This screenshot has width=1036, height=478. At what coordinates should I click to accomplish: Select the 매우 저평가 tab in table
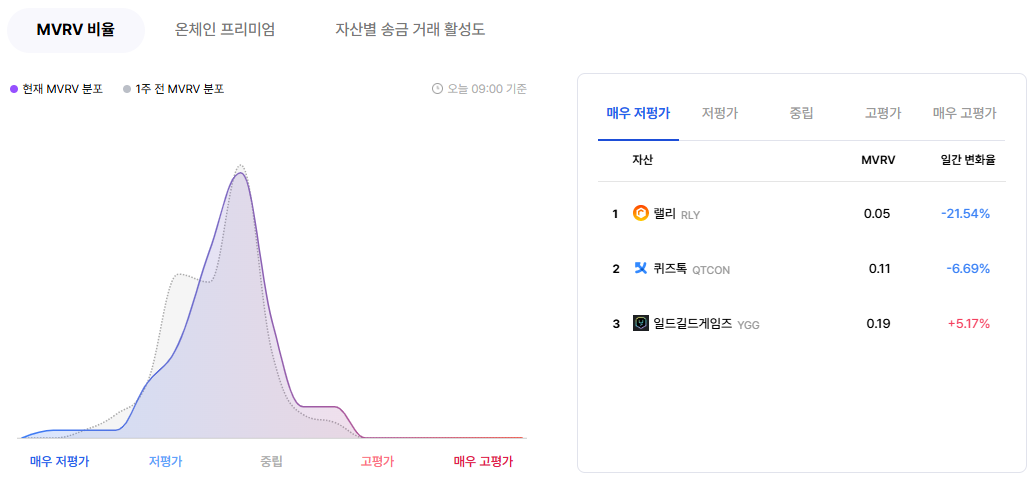pos(638,113)
